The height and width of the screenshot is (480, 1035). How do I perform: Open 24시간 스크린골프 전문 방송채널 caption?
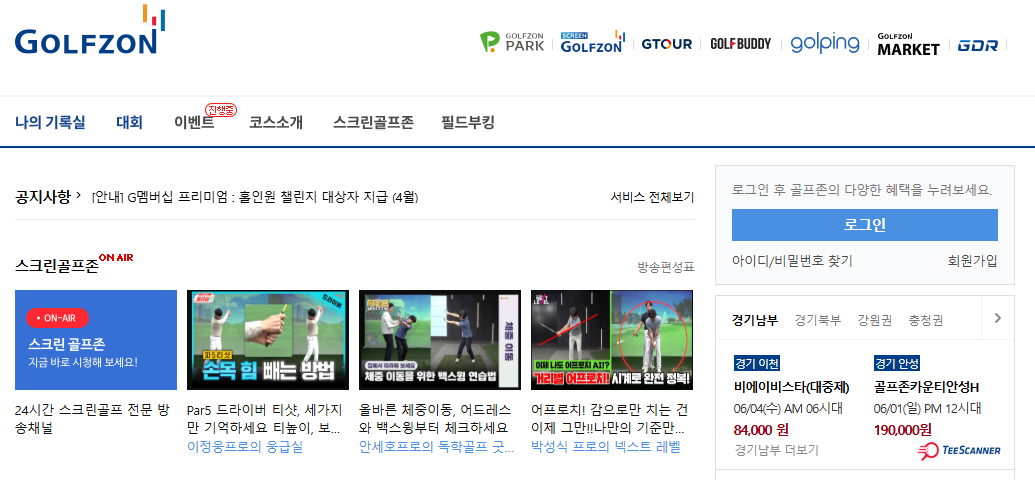[92, 419]
